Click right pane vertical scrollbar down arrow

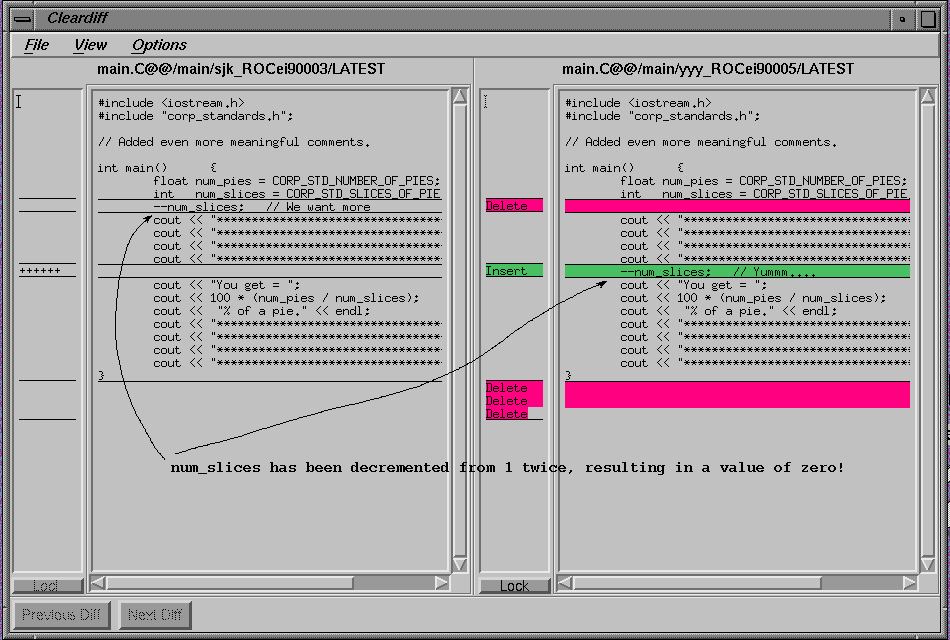926,565
